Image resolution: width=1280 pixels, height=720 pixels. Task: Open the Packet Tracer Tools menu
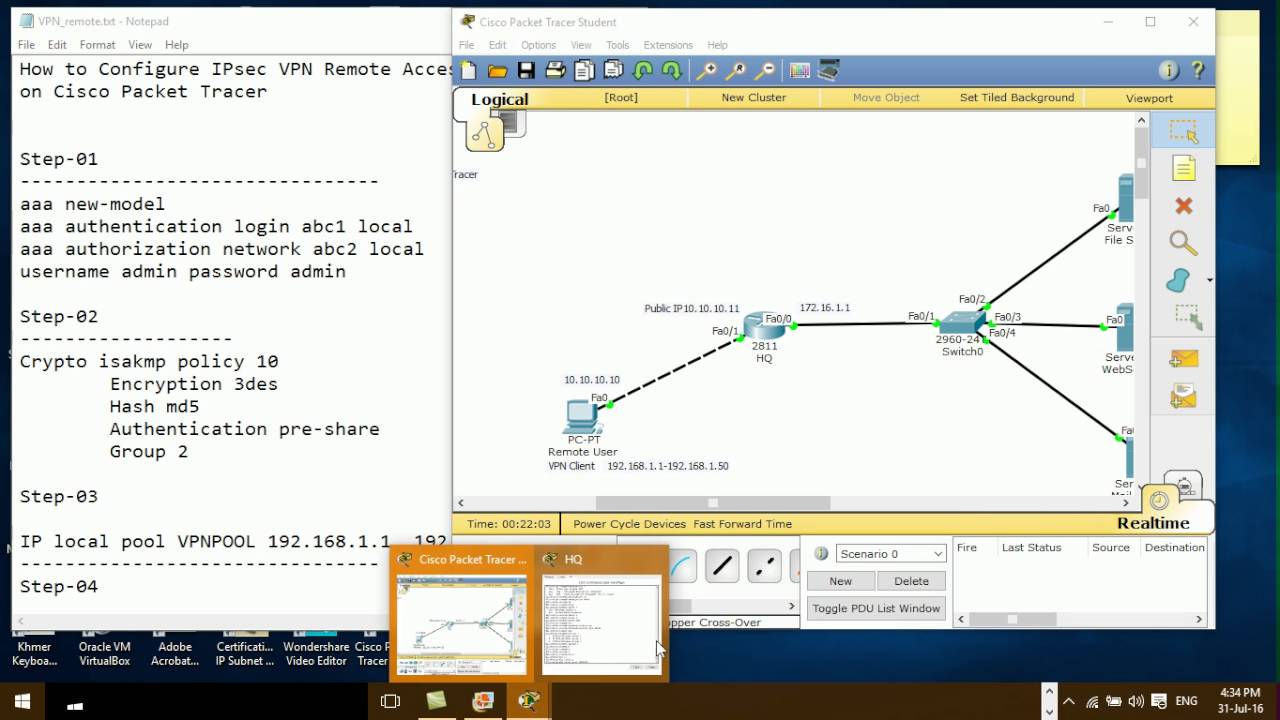[x=618, y=45]
